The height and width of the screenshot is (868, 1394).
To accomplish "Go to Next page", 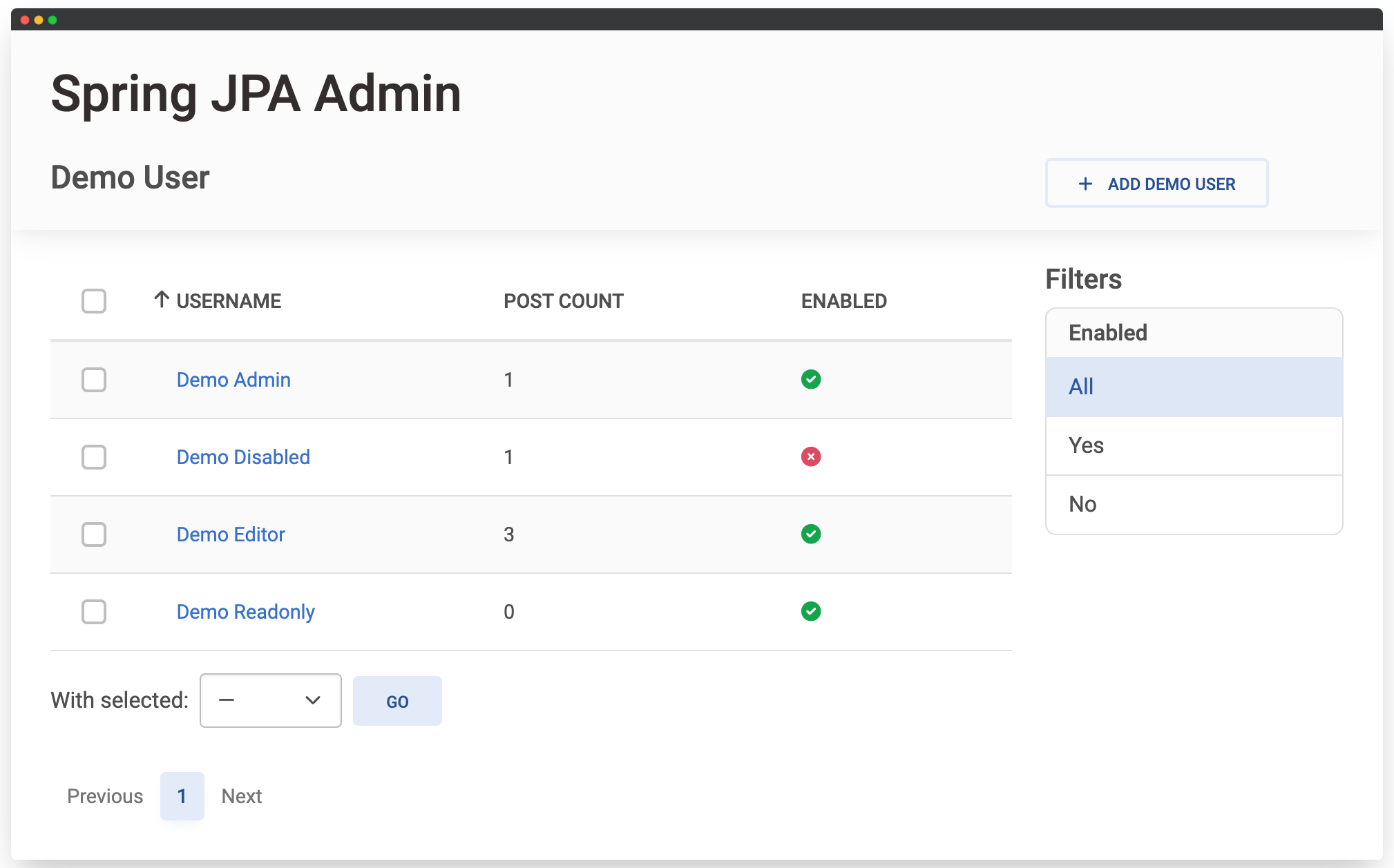I will [x=242, y=796].
